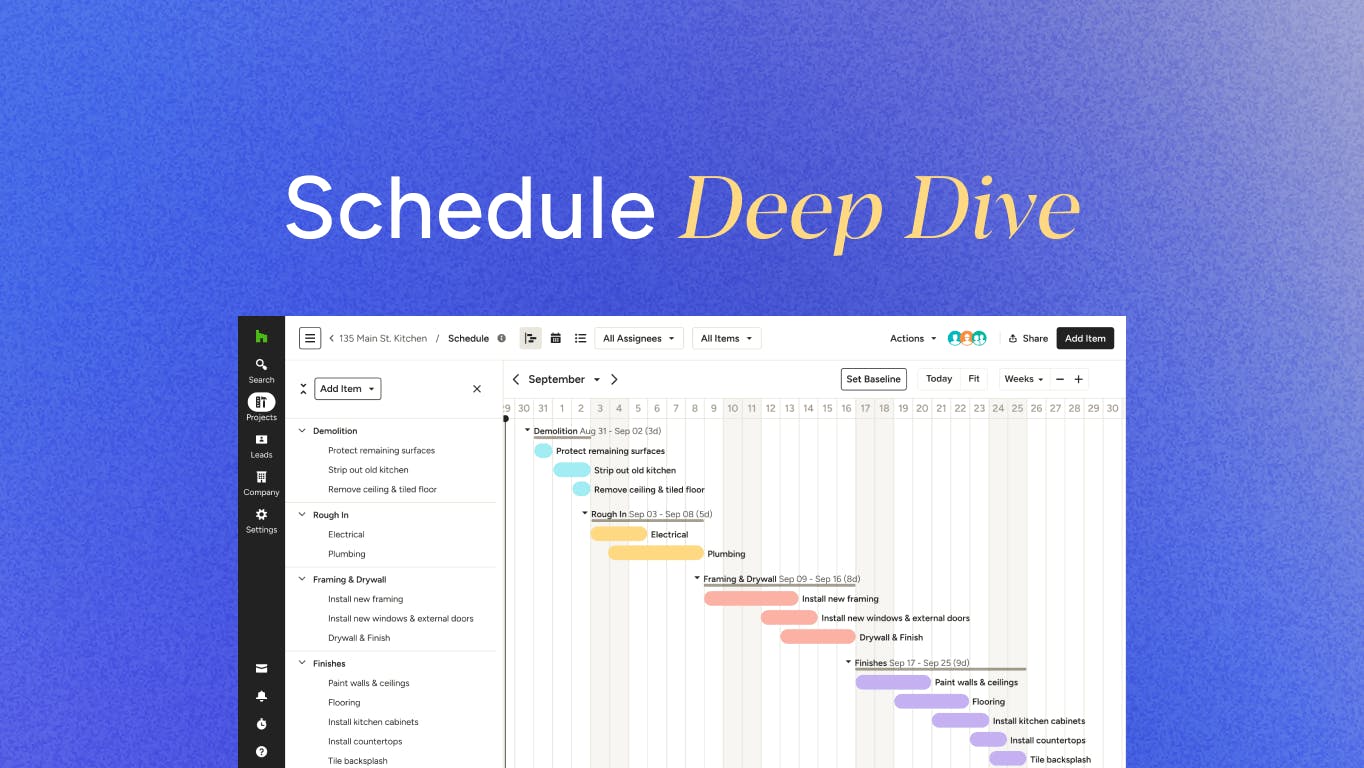Go to Leads in the sidebar

[261, 441]
